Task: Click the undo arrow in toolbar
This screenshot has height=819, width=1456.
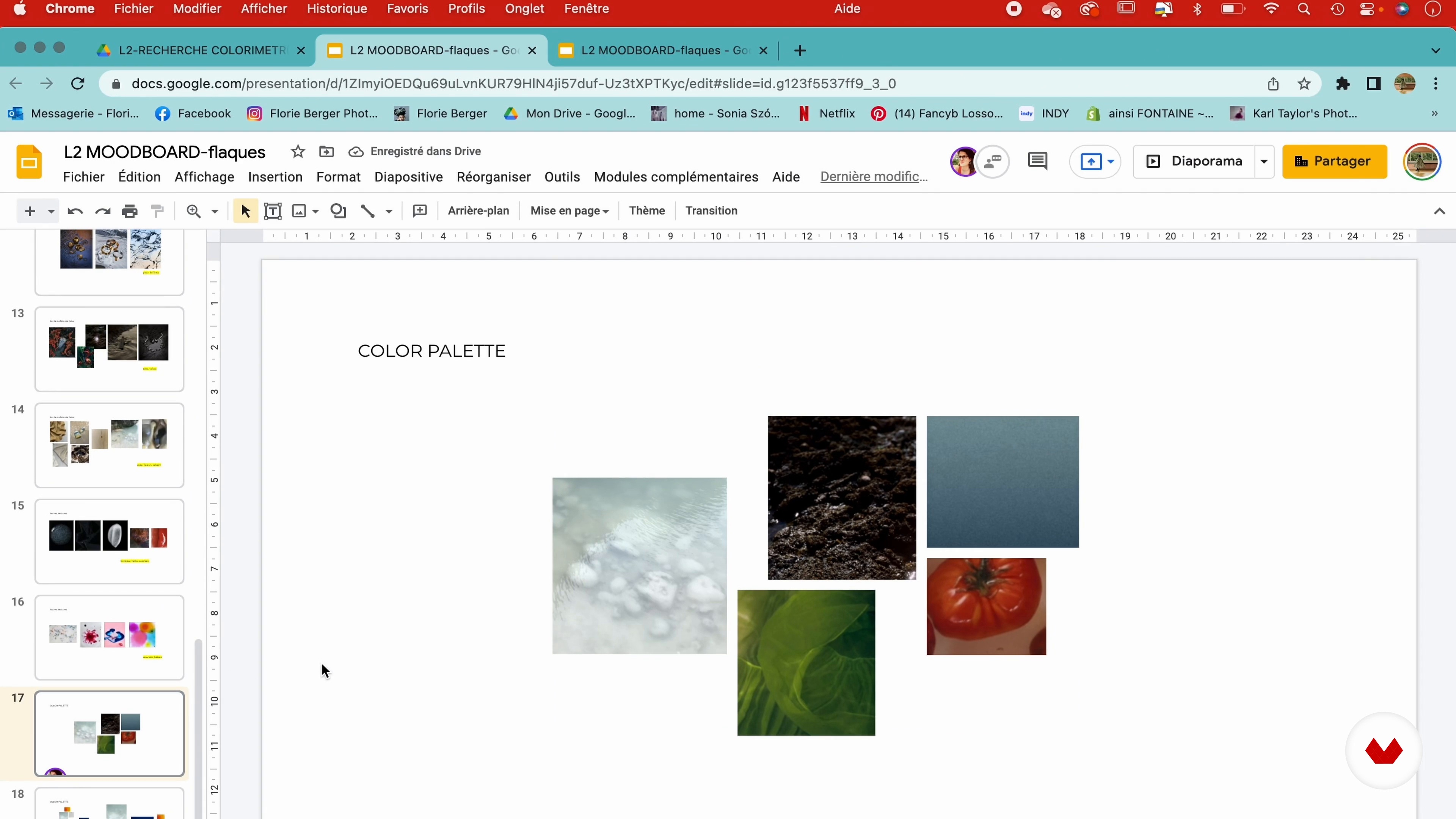Action: point(75,211)
